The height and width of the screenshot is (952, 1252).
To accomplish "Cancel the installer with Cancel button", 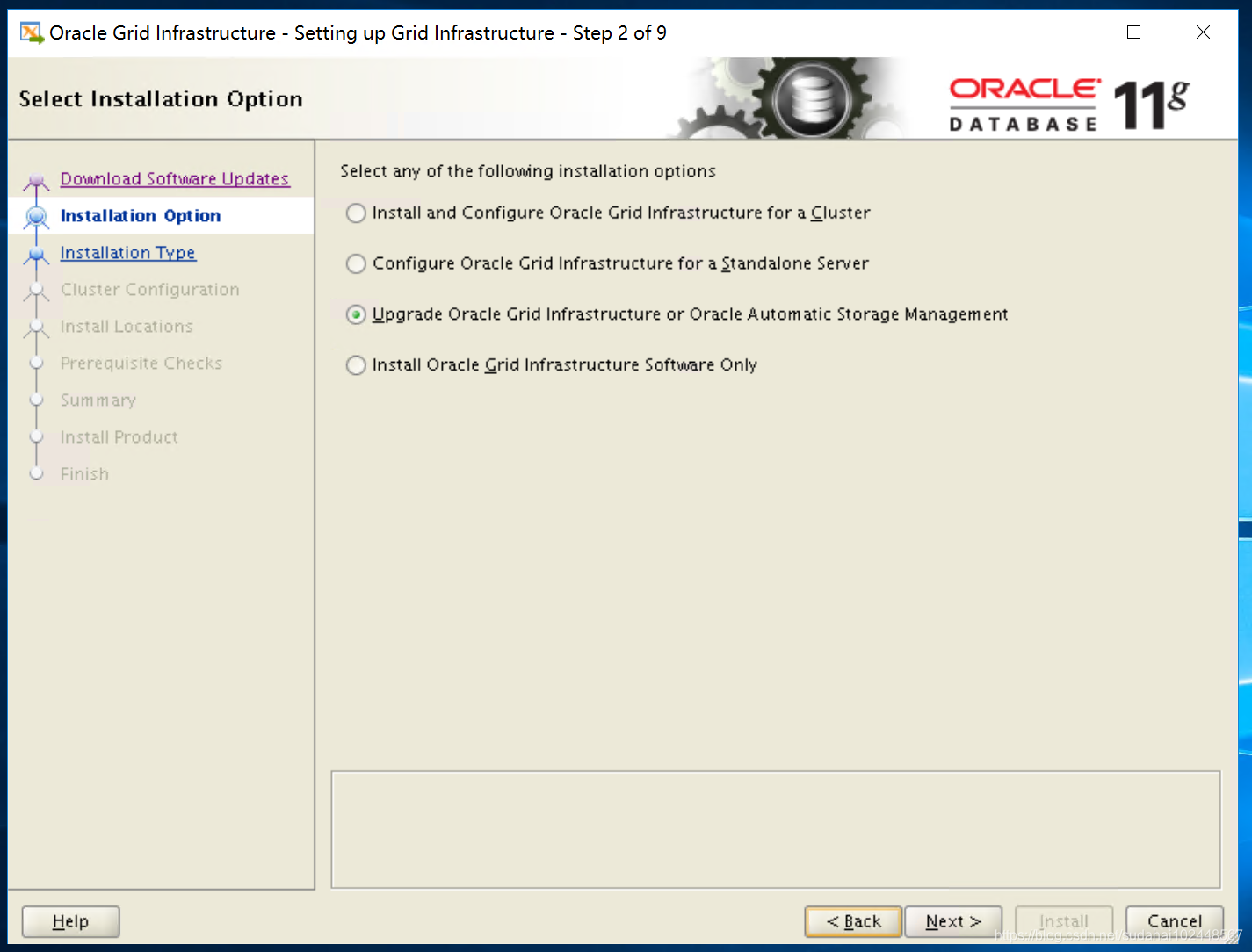I will (x=1175, y=921).
